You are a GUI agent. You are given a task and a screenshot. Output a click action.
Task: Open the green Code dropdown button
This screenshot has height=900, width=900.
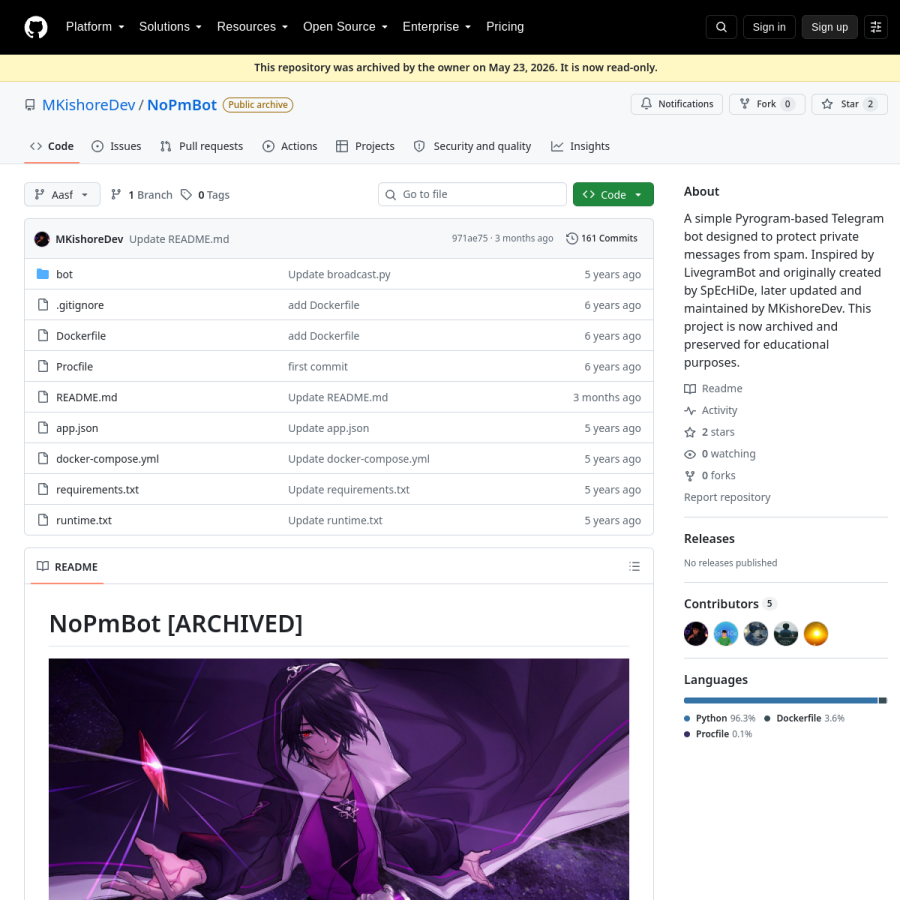pyautogui.click(x=613, y=195)
